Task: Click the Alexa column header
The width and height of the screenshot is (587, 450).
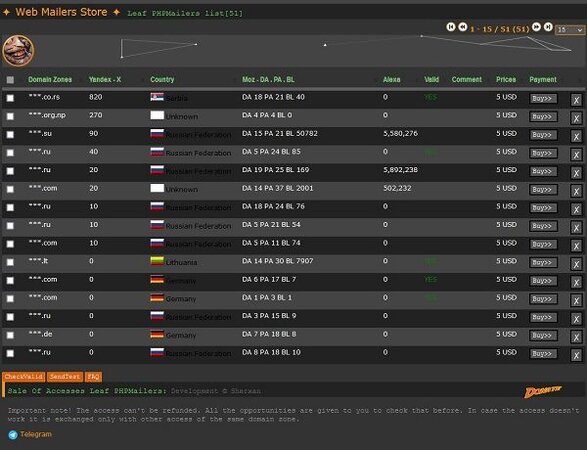Action: click(392, 79)
